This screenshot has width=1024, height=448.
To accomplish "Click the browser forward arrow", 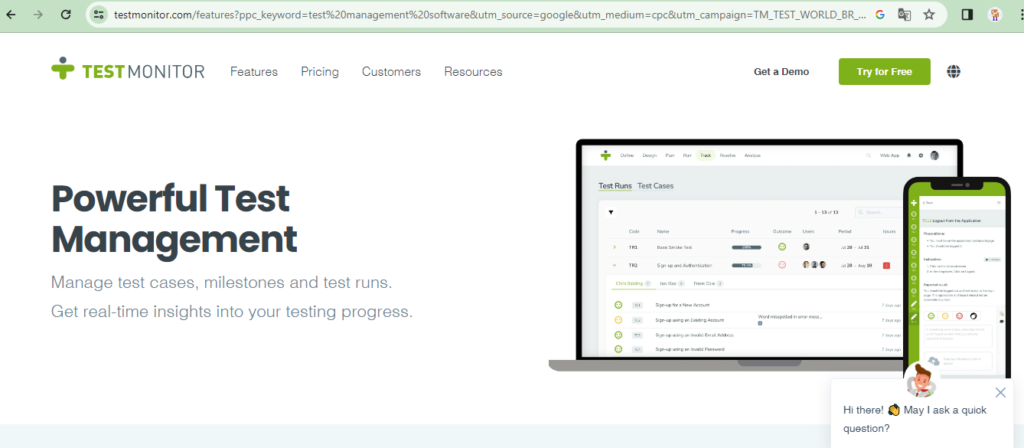I will tap(38, 14).
